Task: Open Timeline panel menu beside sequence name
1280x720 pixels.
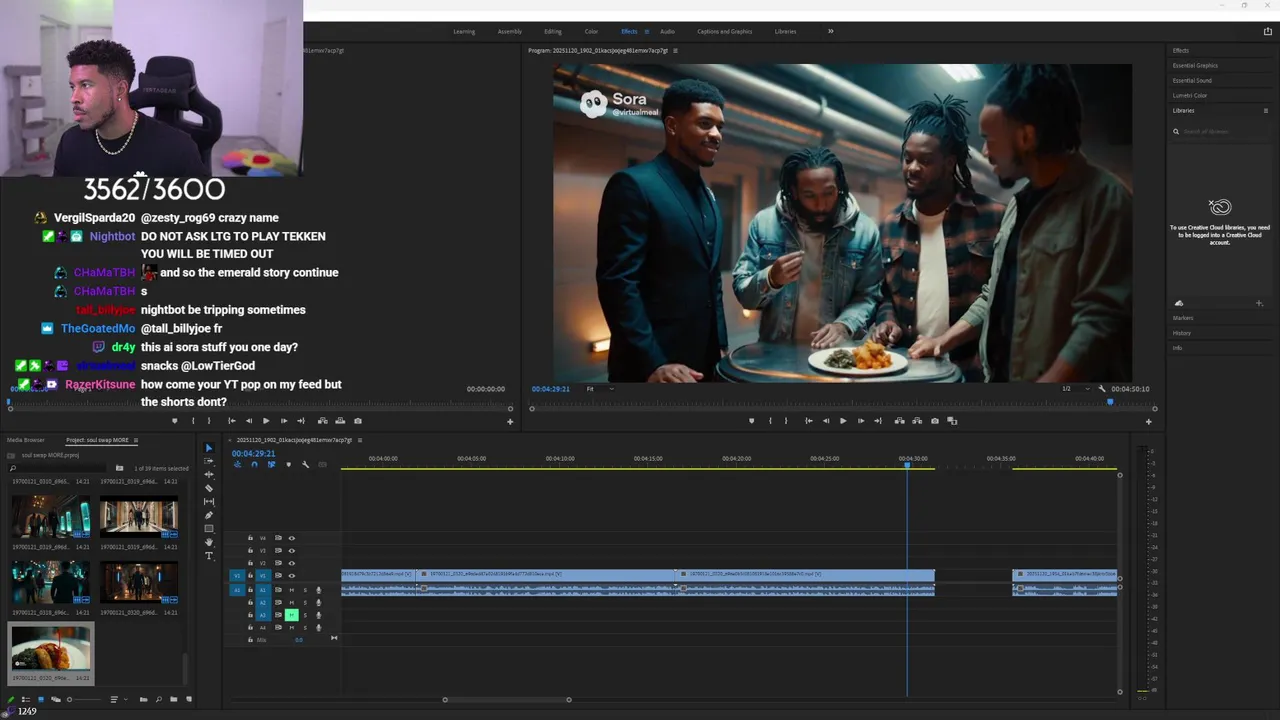Action: coord(360,440)
